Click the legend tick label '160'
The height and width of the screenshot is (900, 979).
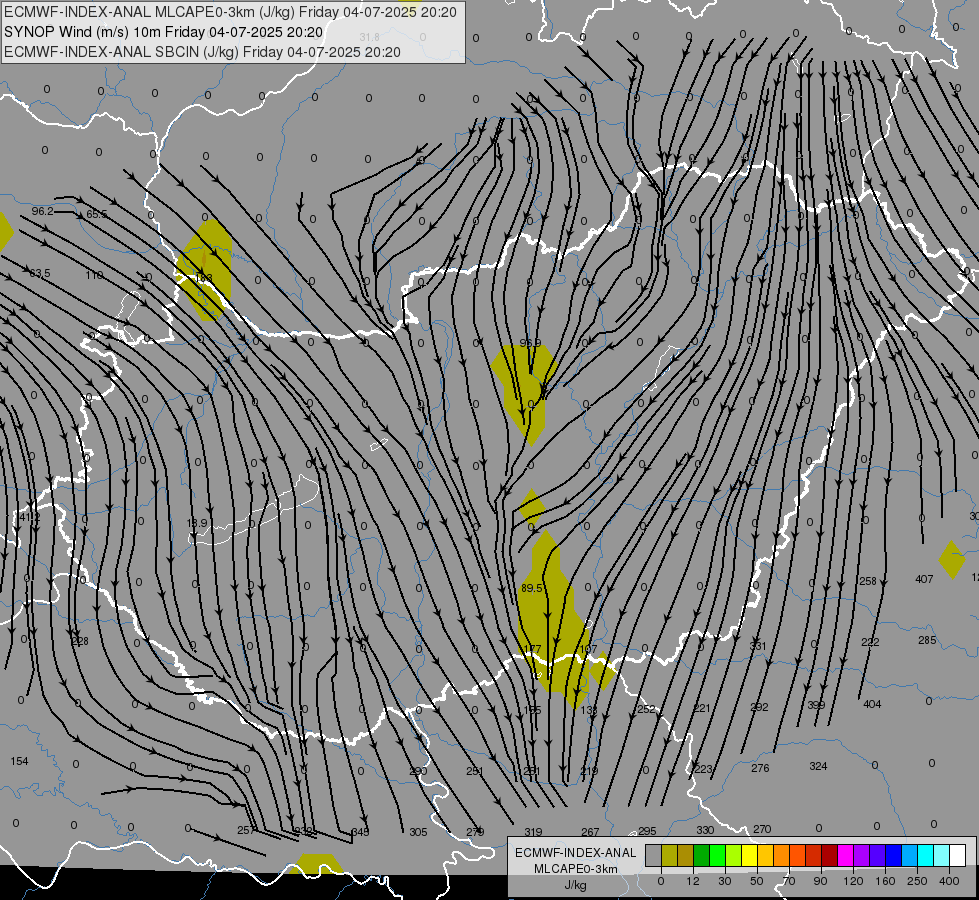(885, 881)
